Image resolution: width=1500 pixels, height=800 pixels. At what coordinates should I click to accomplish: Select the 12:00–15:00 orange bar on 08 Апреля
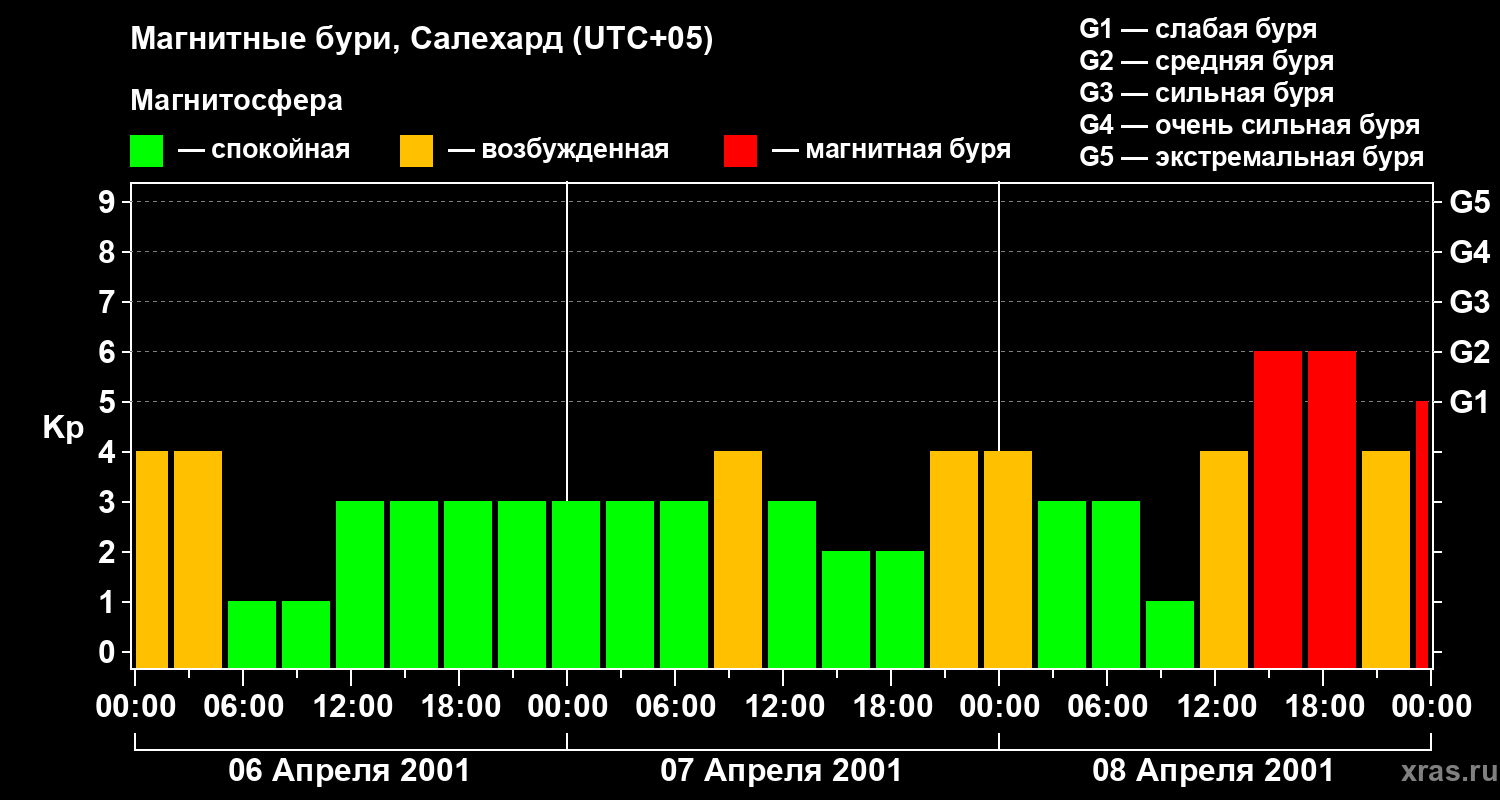pos(1224,560)
